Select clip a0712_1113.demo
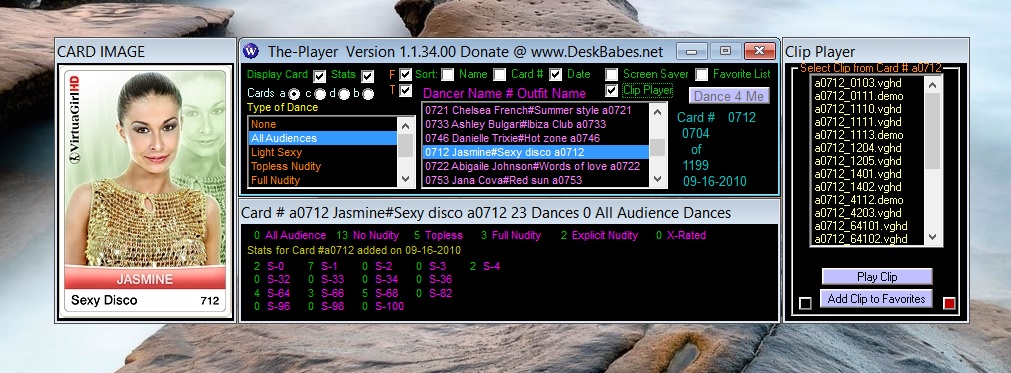1011x373 pixels. [x=868, y=135]
